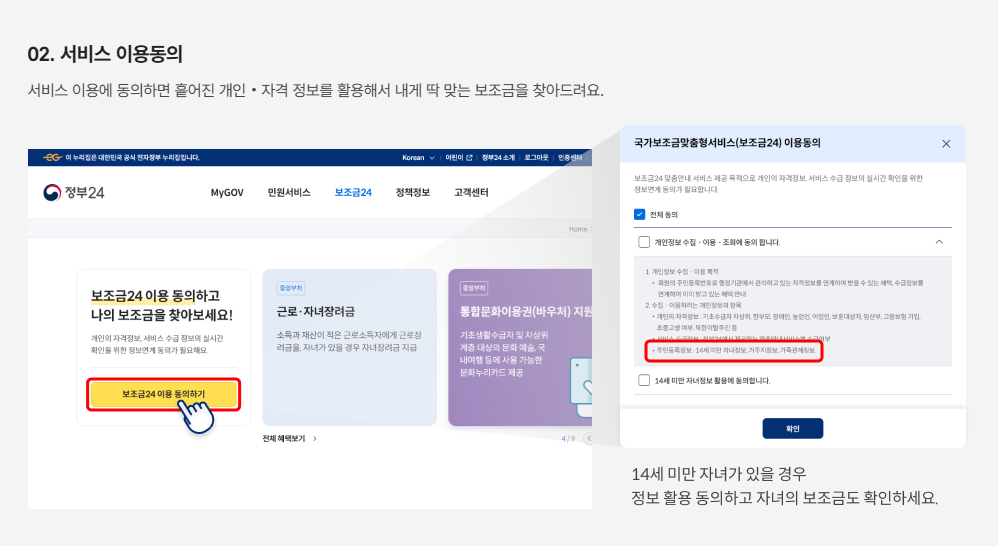Click the arrow next to 전체 혜택보기
Viewport: 998px width, 546px height.
point(314,438)
